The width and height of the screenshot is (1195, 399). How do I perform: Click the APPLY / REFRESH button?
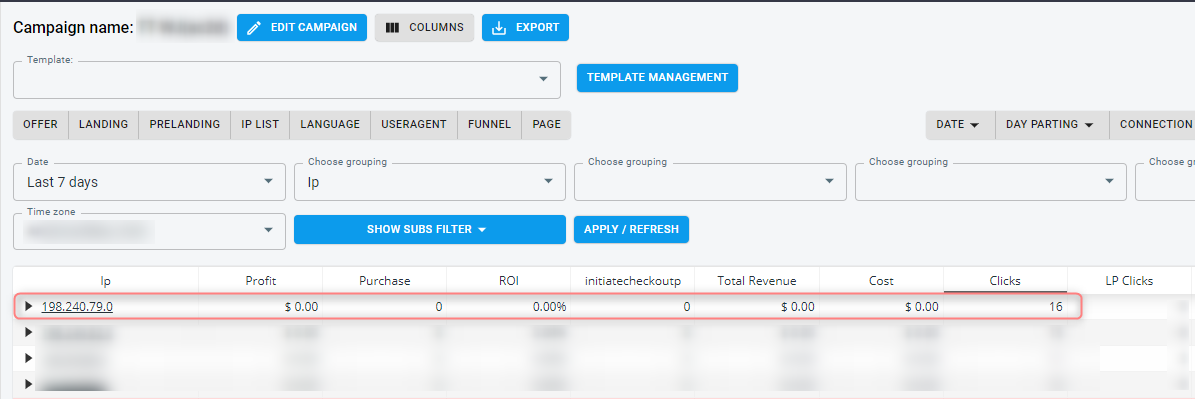631,229
